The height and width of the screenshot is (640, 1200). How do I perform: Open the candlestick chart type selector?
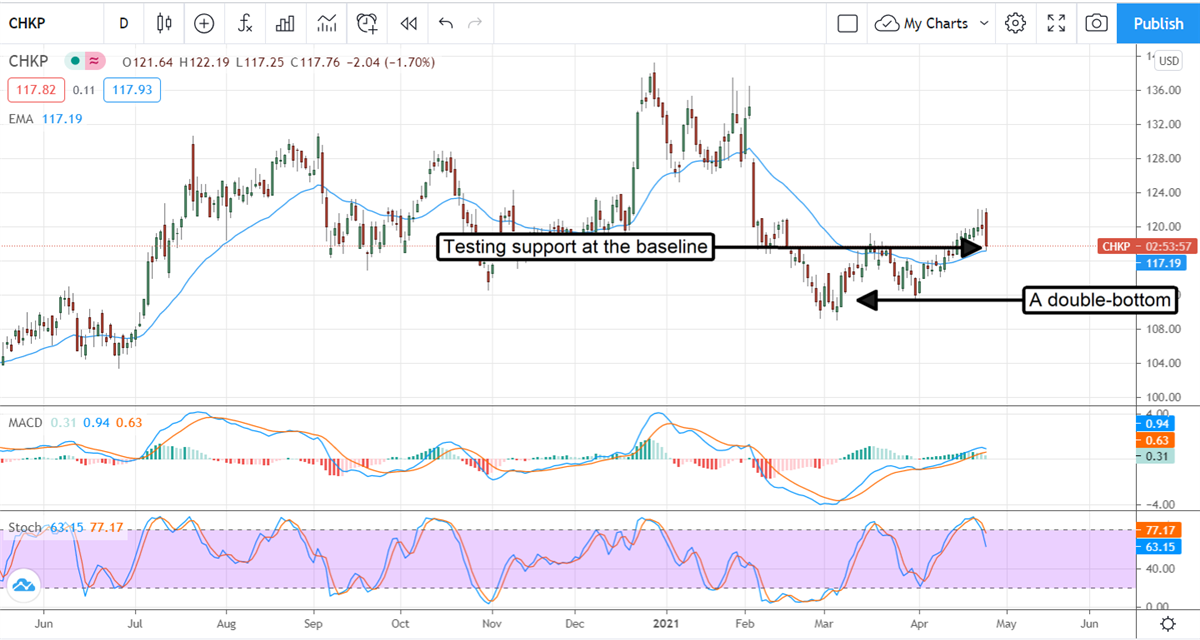(x=165, y=23)
